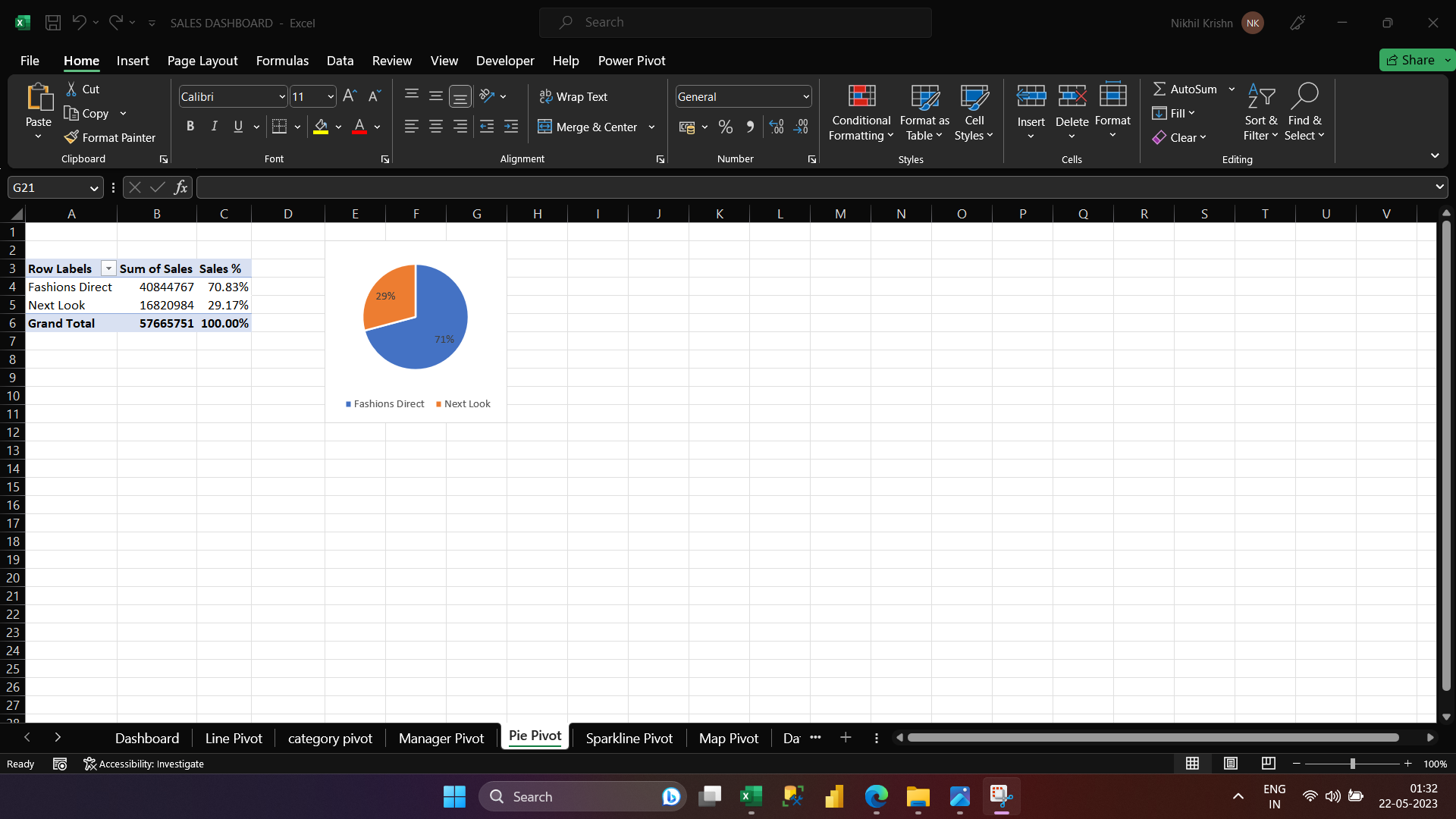Toggle underline formatting

pos(237,126)
